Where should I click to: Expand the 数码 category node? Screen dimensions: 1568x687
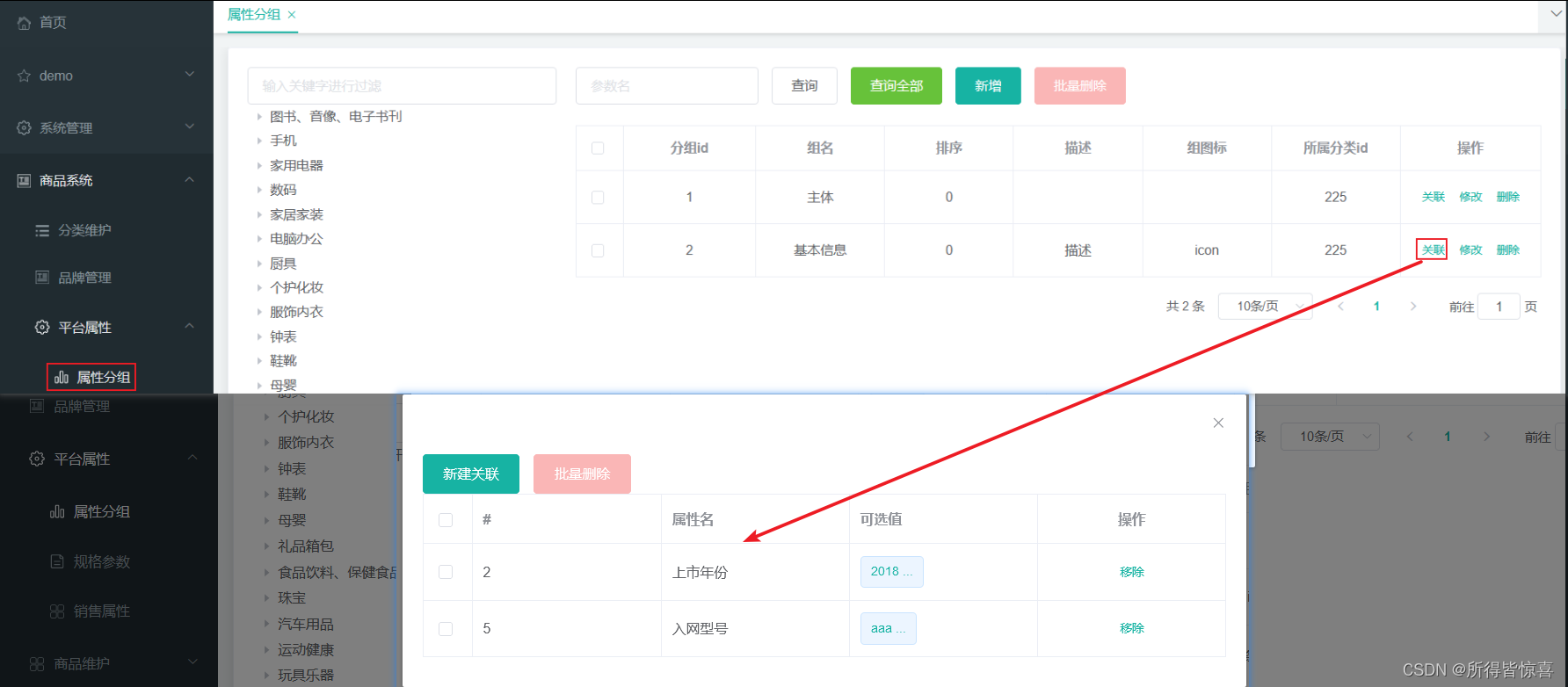coord(259,190)
